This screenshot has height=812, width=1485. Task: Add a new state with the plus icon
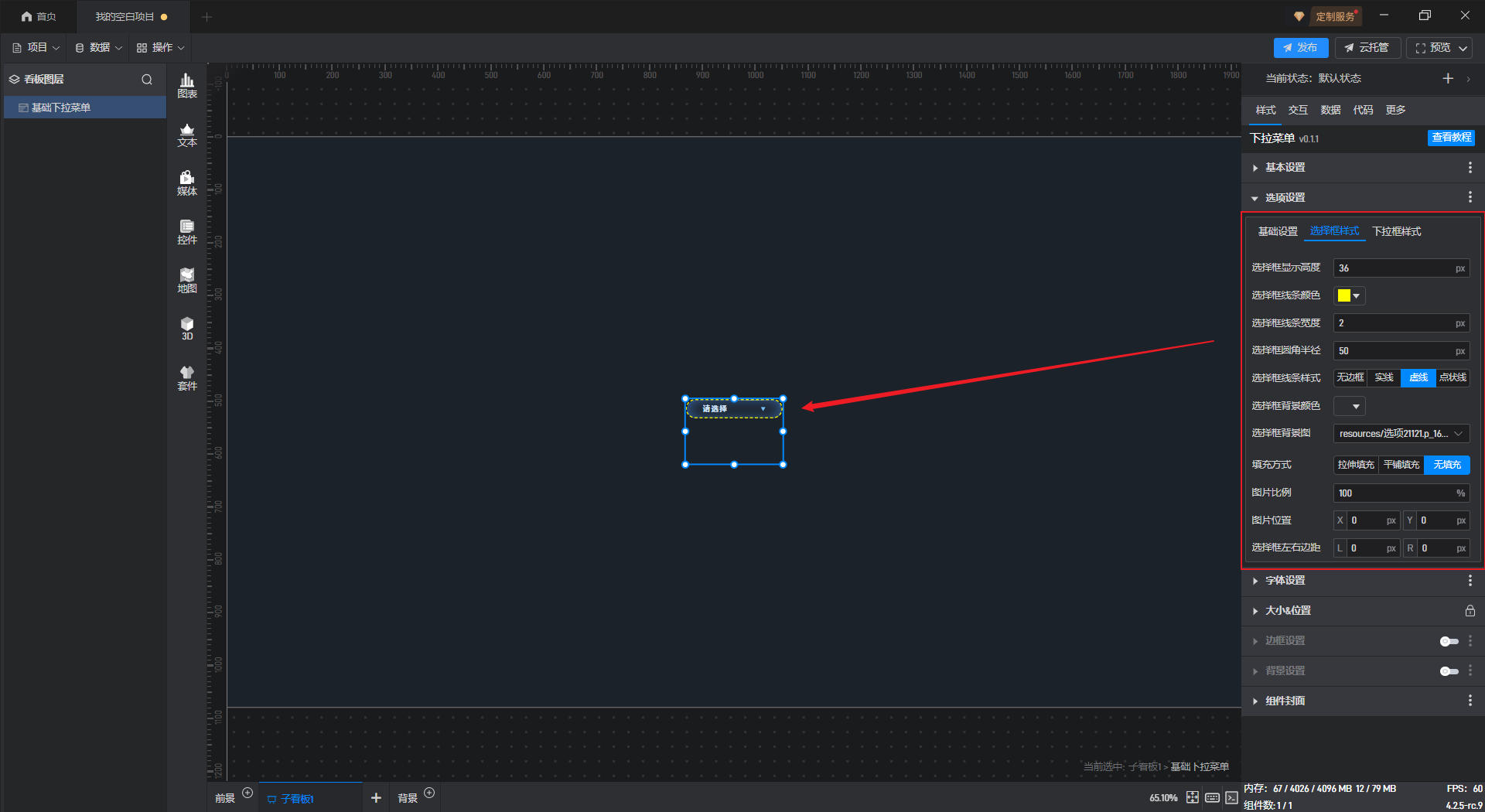[x=1448, y=78]
